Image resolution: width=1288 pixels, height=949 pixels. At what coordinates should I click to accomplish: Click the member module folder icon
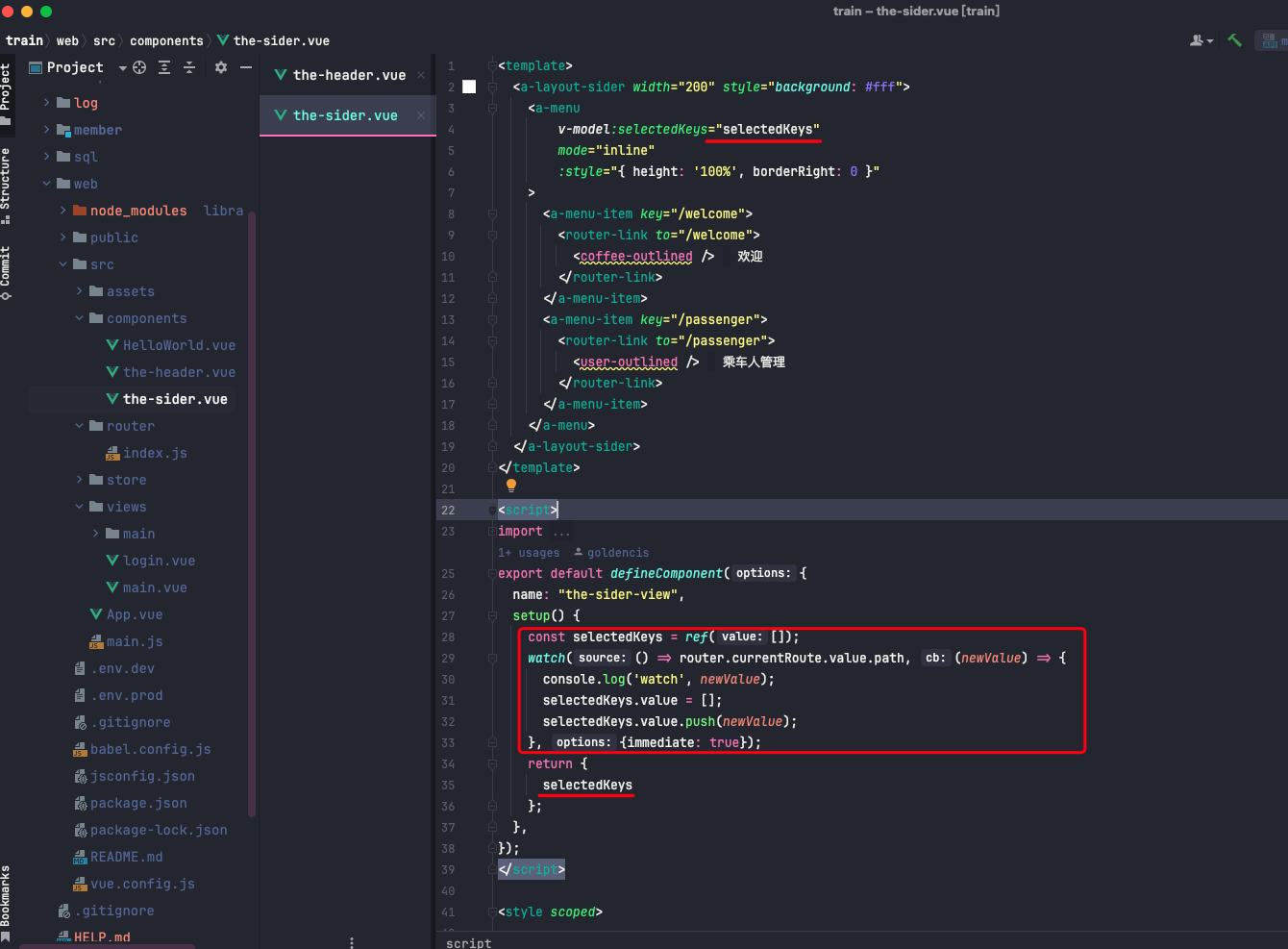63,130
